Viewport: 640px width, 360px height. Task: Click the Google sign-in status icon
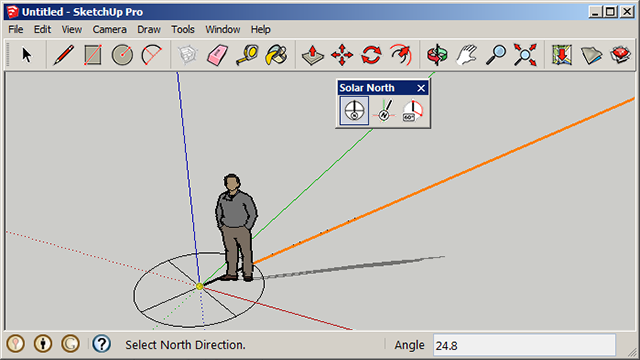click(70, 344)
